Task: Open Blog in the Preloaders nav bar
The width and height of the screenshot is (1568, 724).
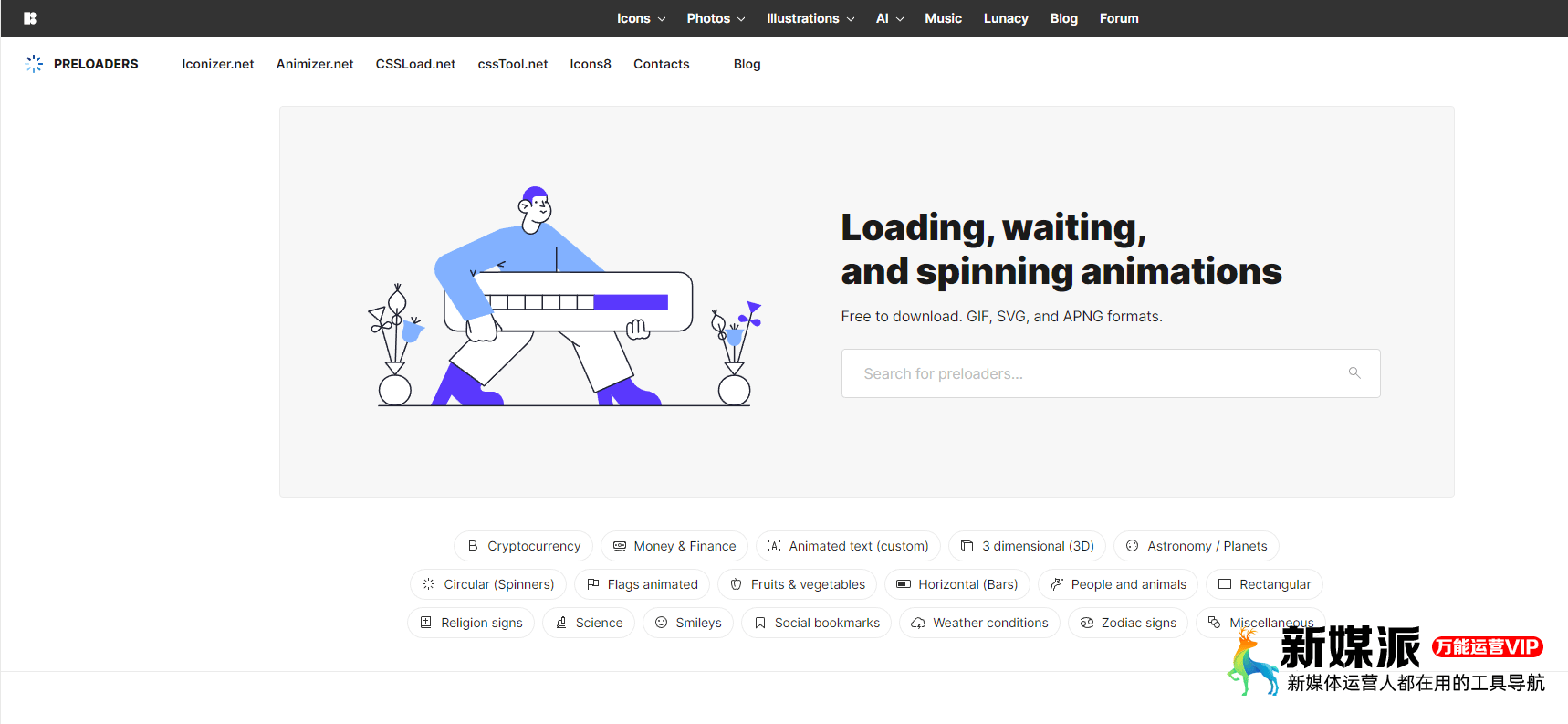Action: [x=747, y=64]
